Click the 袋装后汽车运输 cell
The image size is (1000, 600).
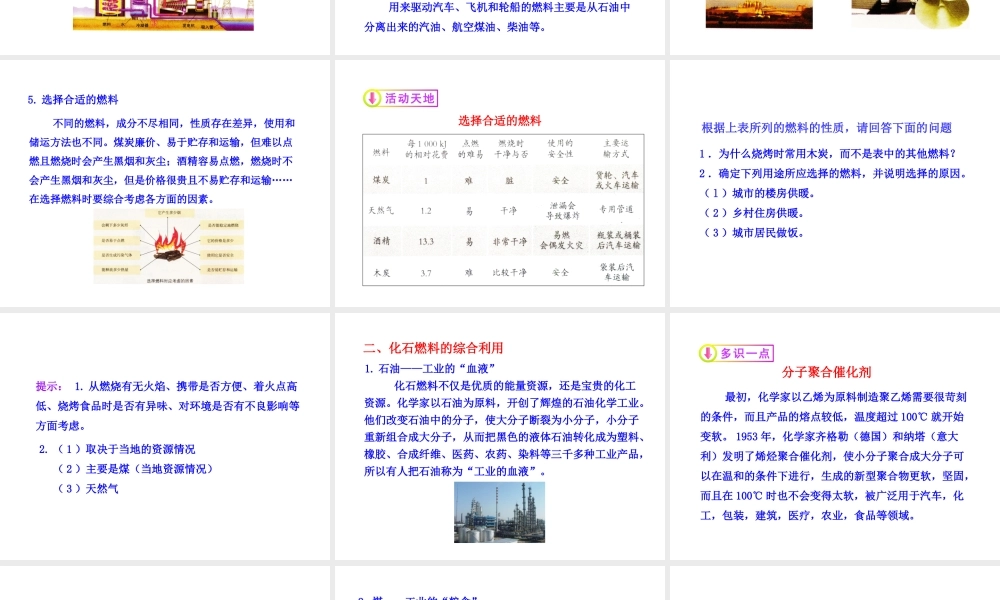point(617,272)
